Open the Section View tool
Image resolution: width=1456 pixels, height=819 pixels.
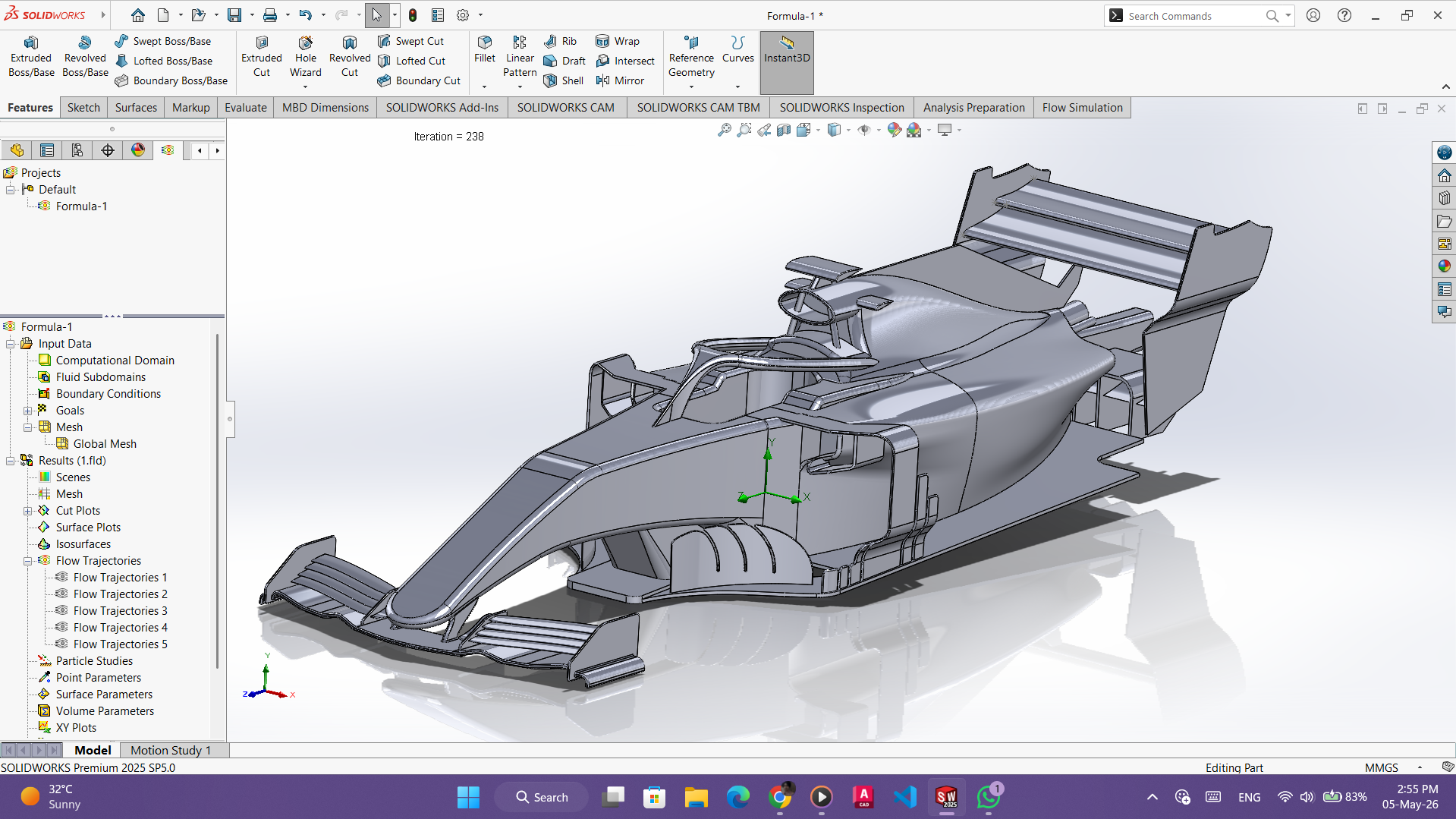pyautogui.click(x=784, y=130)
